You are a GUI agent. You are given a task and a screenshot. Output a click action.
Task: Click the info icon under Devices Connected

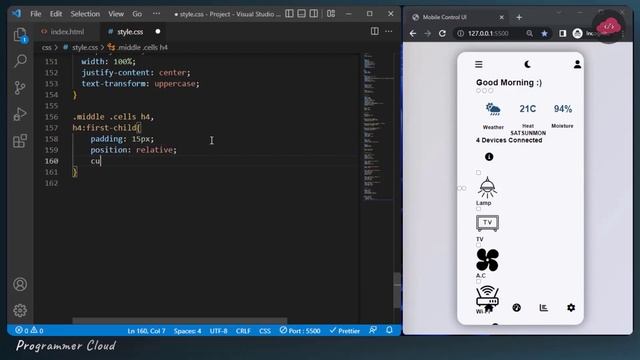pyautogui.click(x=489, y=157)
